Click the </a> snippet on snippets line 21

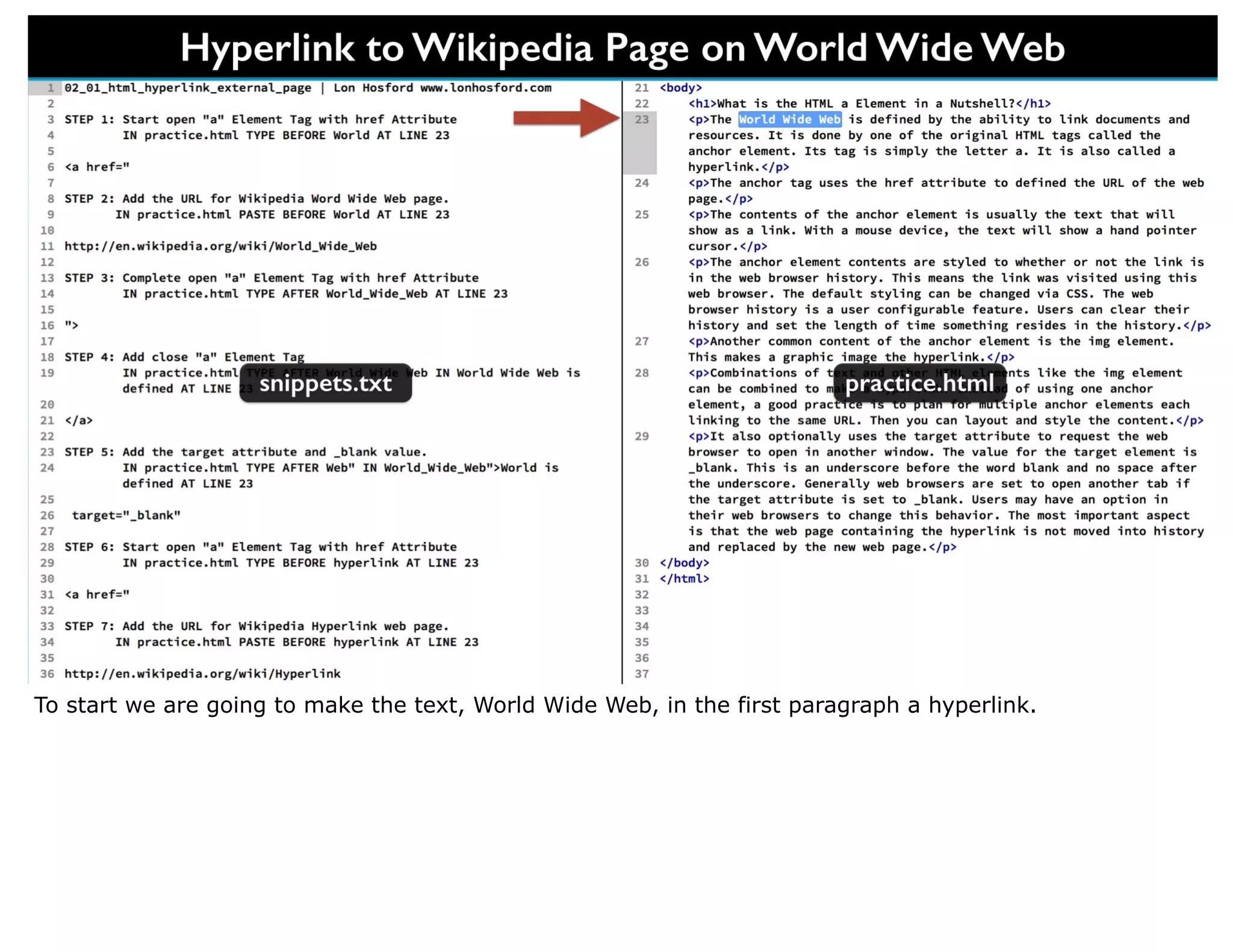(78, 420)
